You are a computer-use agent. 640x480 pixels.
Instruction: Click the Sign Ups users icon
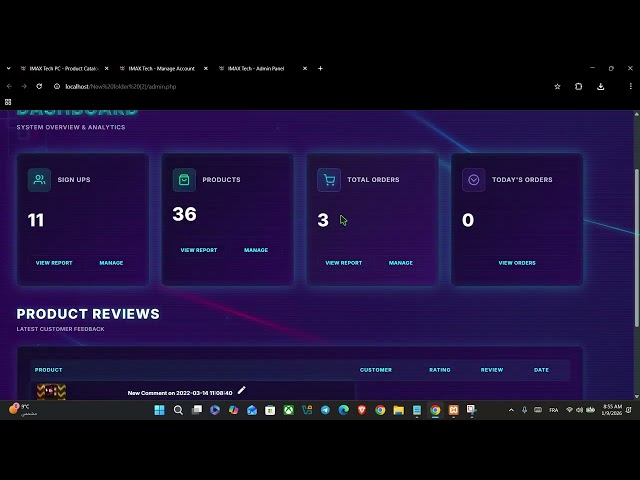pyautogui.click(x=39, y=180)
